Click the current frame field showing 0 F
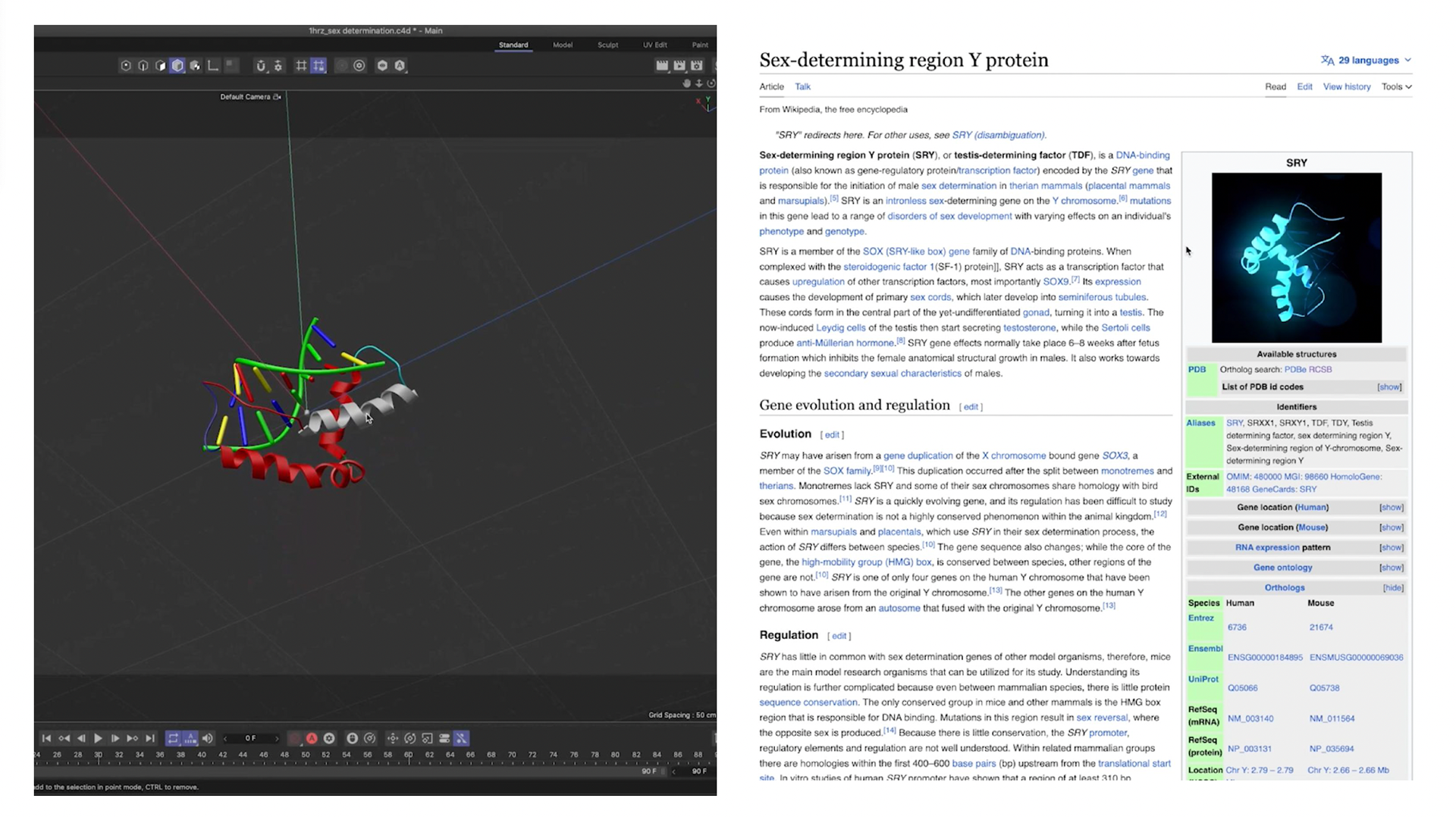1456x817 pixels. point(250,738)
